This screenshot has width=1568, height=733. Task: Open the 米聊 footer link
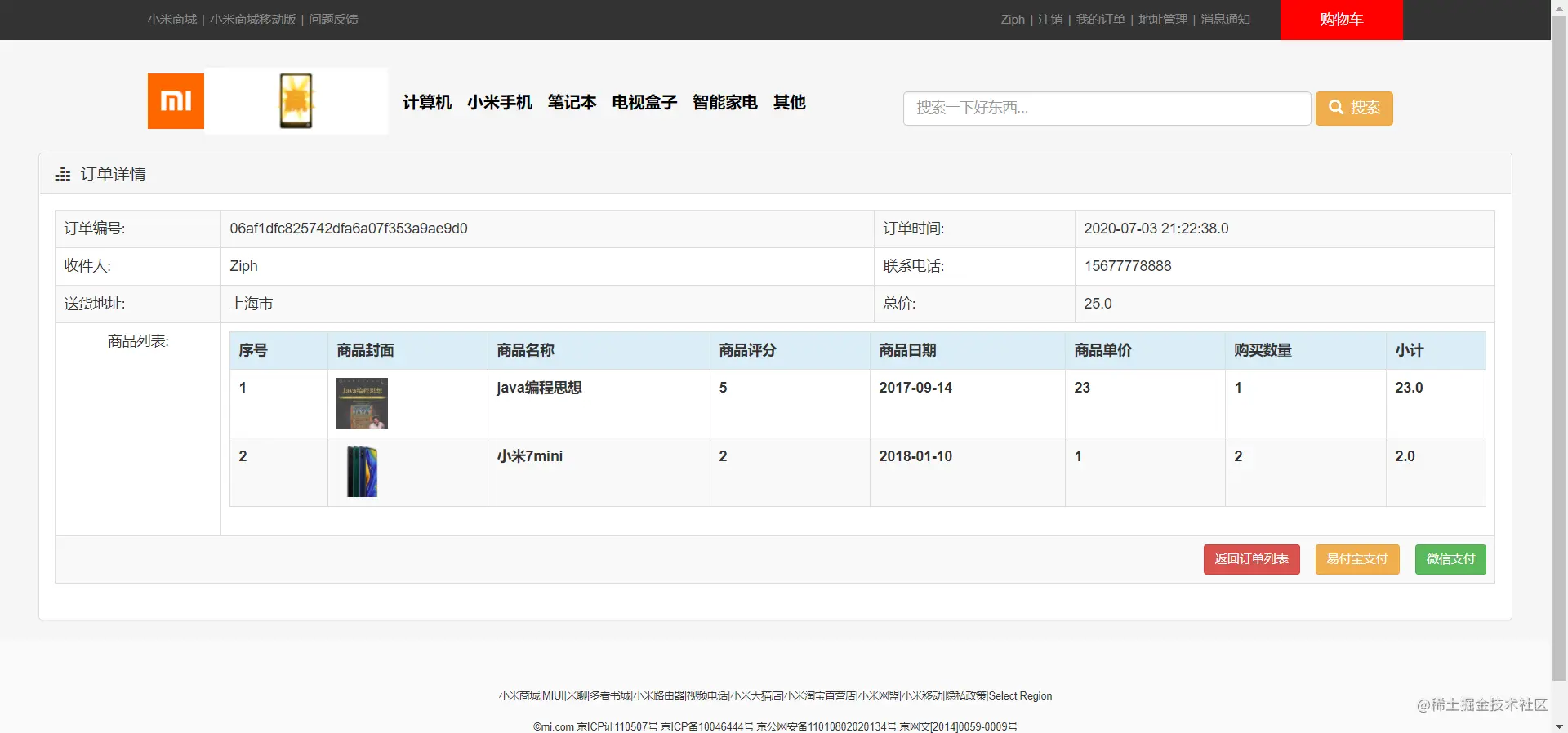577,696
